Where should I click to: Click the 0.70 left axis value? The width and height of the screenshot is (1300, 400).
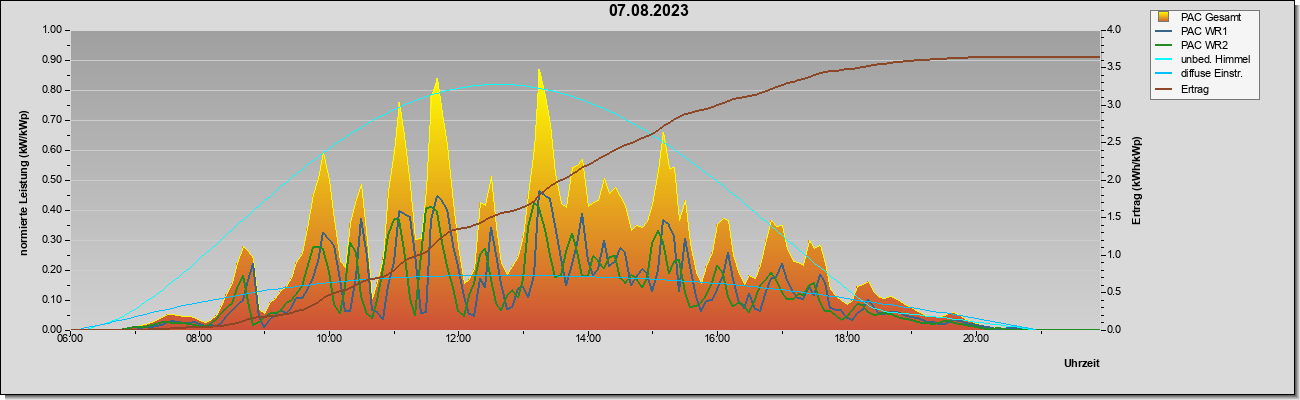[51, 120]
